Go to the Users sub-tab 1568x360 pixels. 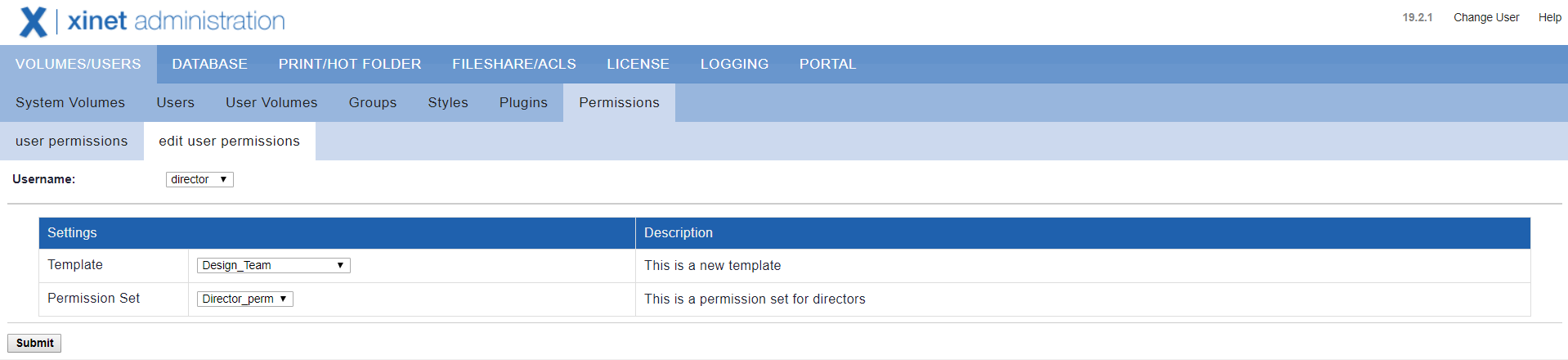click(x=176, y=102)
